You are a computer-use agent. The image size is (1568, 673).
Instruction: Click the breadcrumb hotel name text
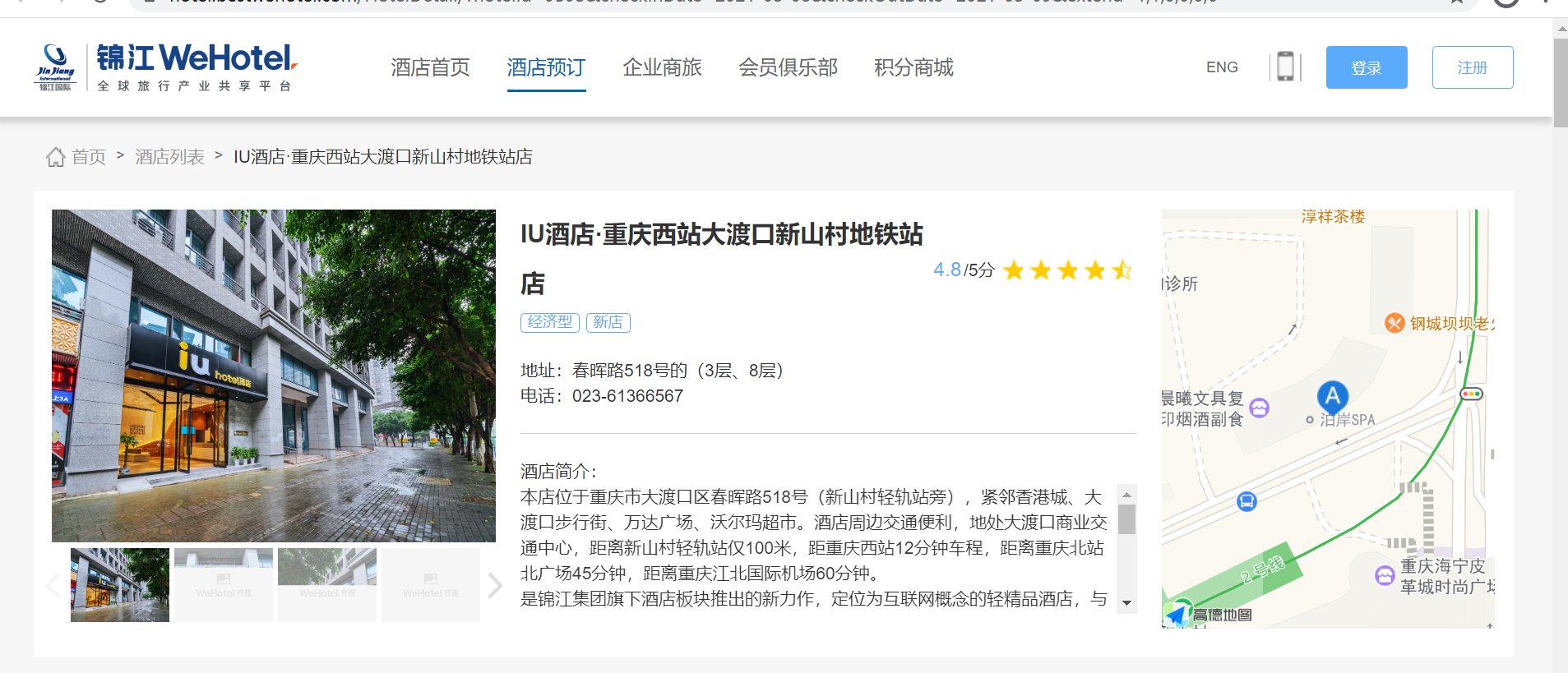tap(383, 157)
